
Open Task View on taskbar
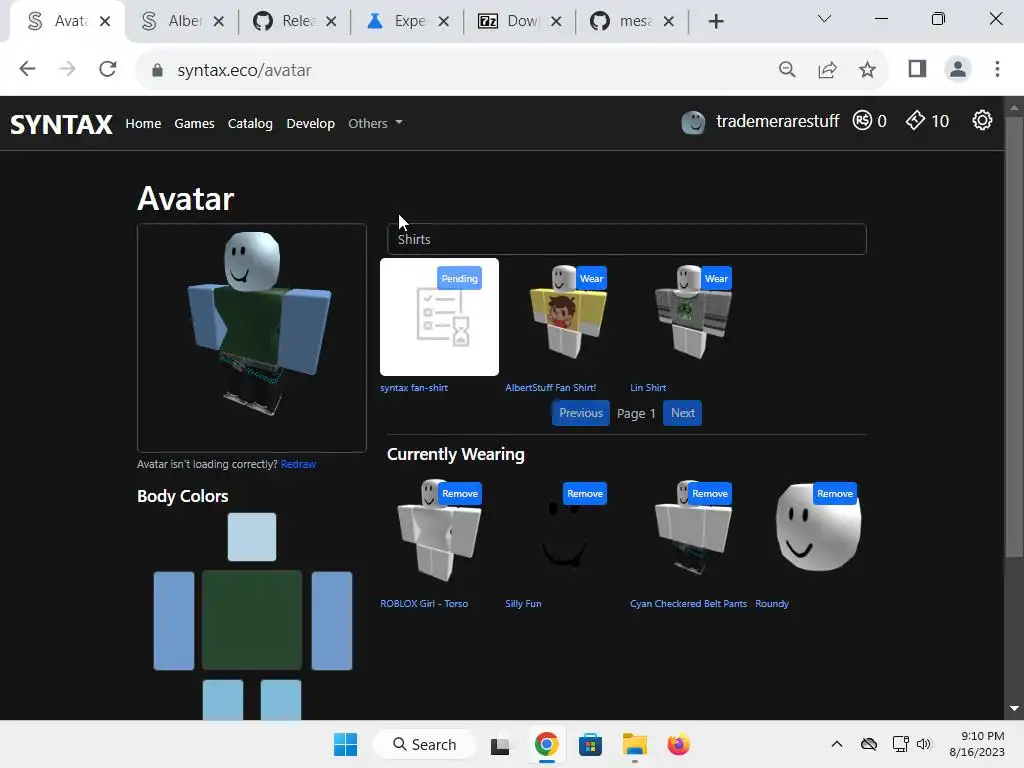tap(500, 745)
